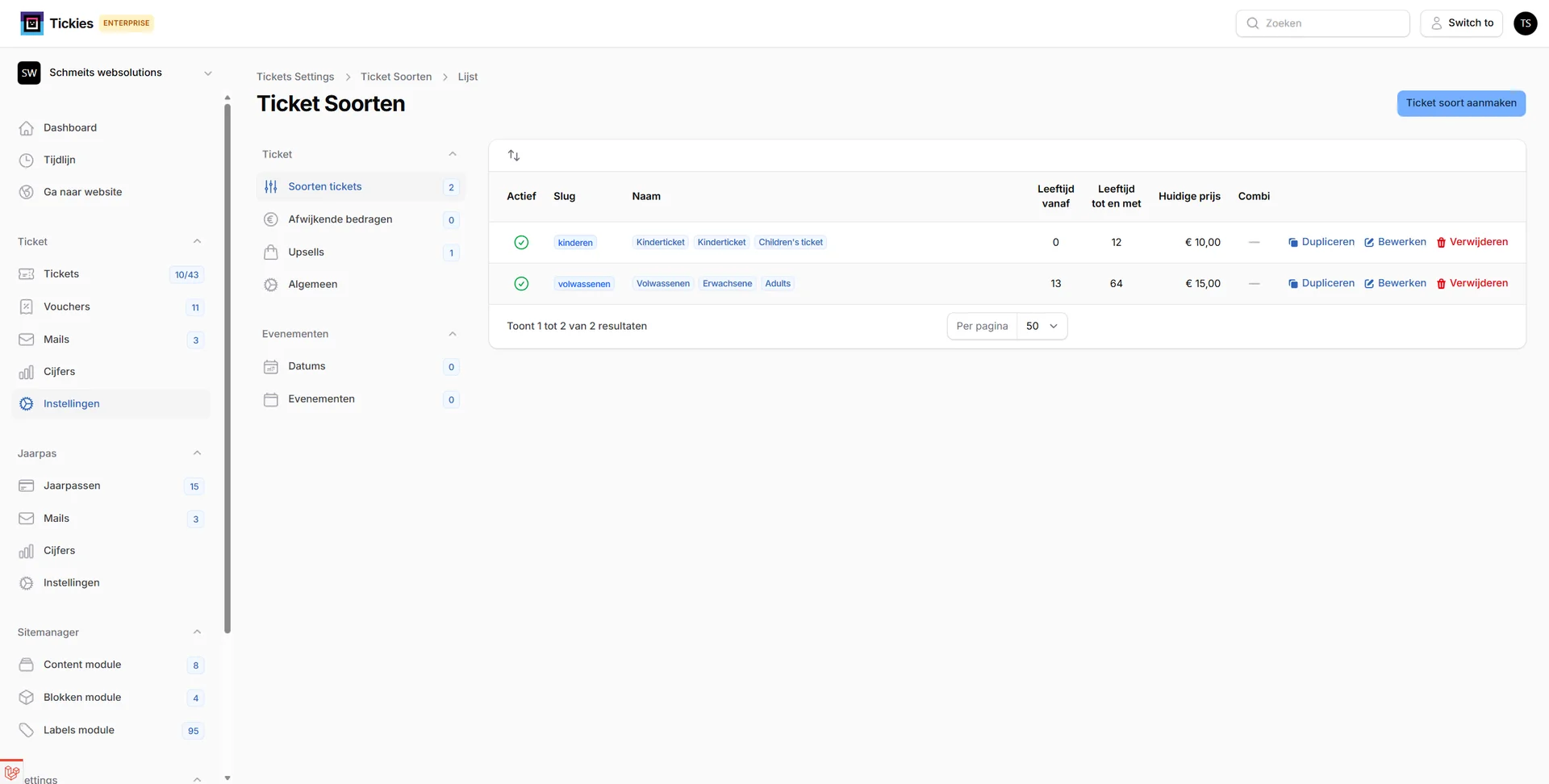This screenshot has width=1549, height=784.
Task: Click the Switch to button
Action: (x=1461, y=23)
